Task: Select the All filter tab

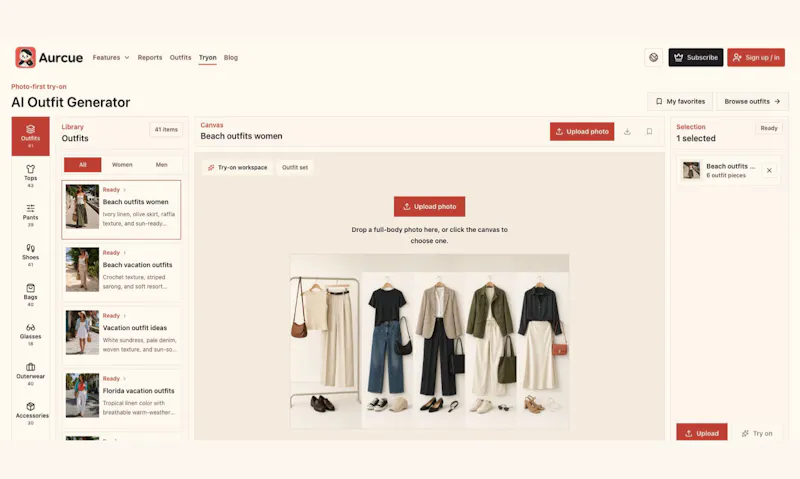Action: click(83, 165)
